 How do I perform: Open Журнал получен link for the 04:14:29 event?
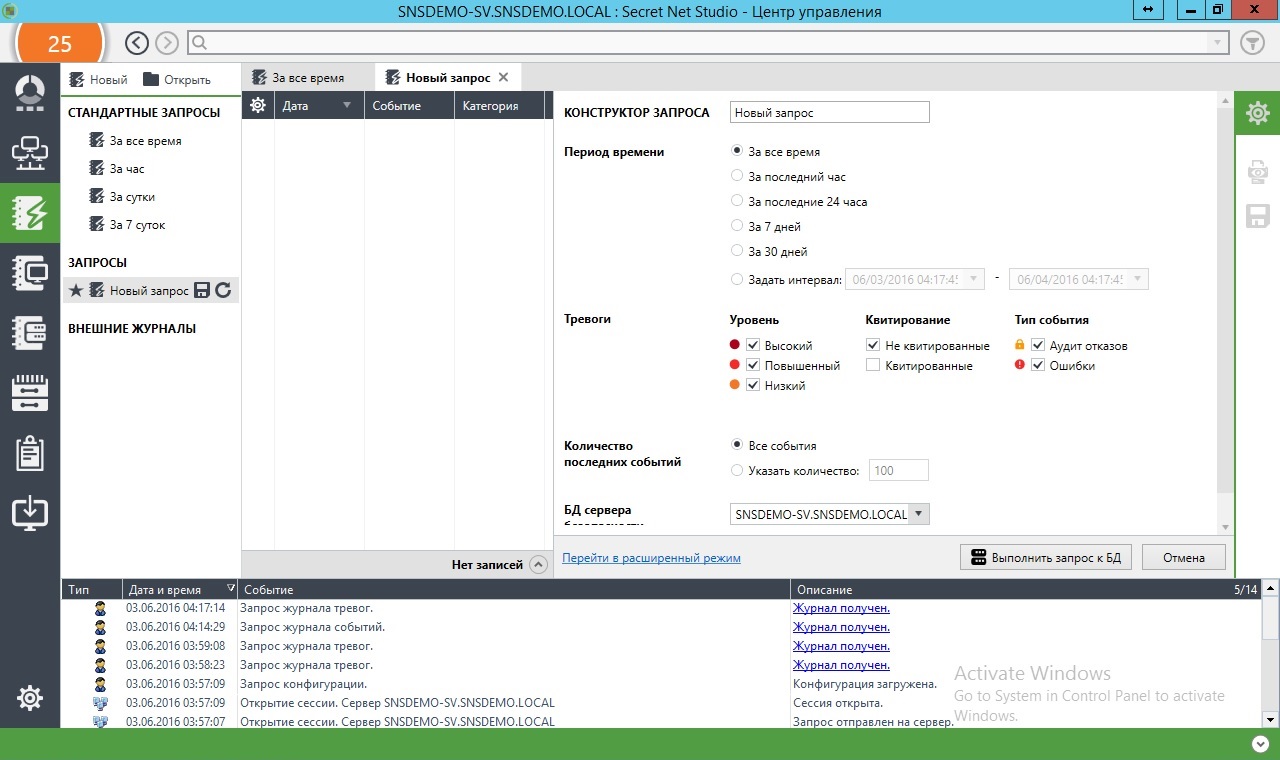click(841, 627)
